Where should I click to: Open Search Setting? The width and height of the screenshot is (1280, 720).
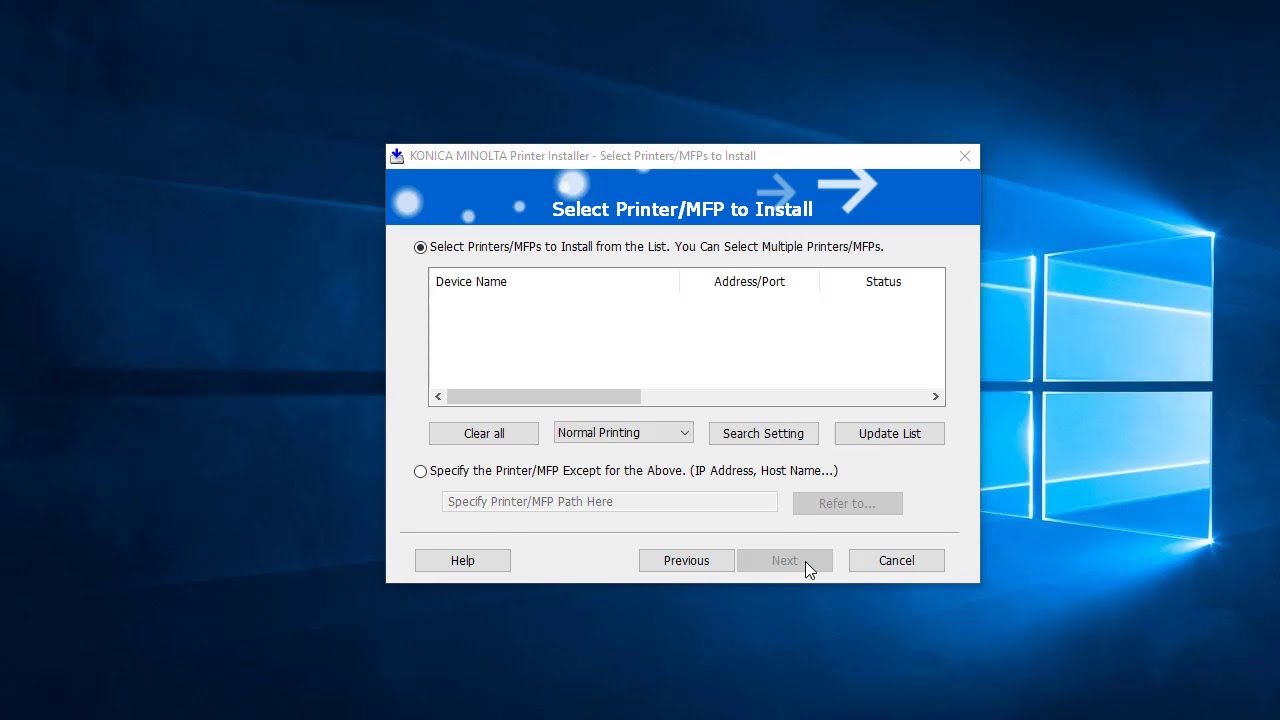(x=763, y=433)
